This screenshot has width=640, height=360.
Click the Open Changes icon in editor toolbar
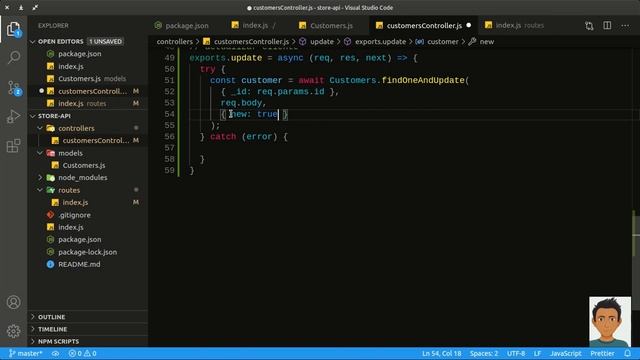coord(589,26)
